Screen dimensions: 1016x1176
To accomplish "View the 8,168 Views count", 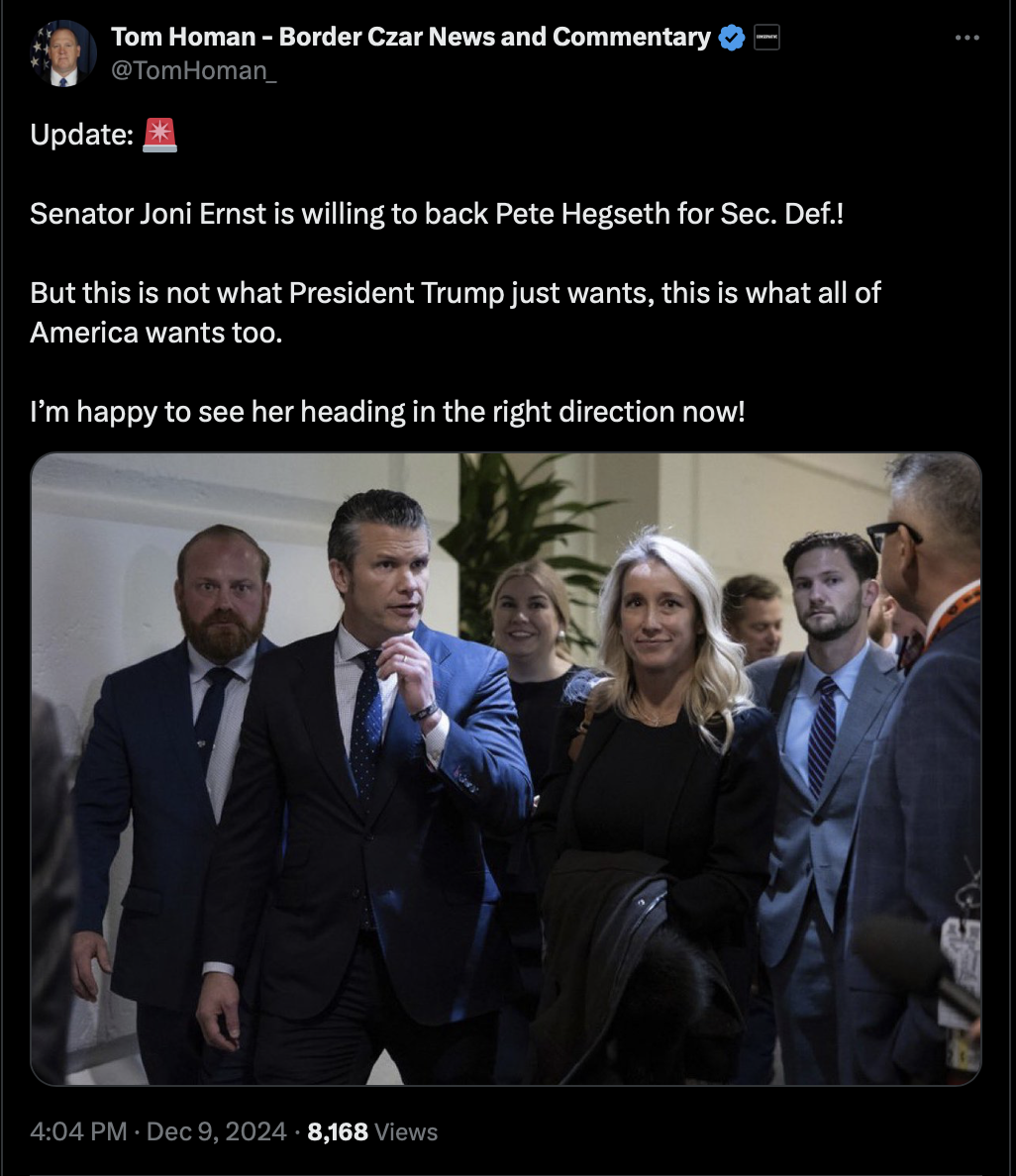I will tap(372, 1131).
